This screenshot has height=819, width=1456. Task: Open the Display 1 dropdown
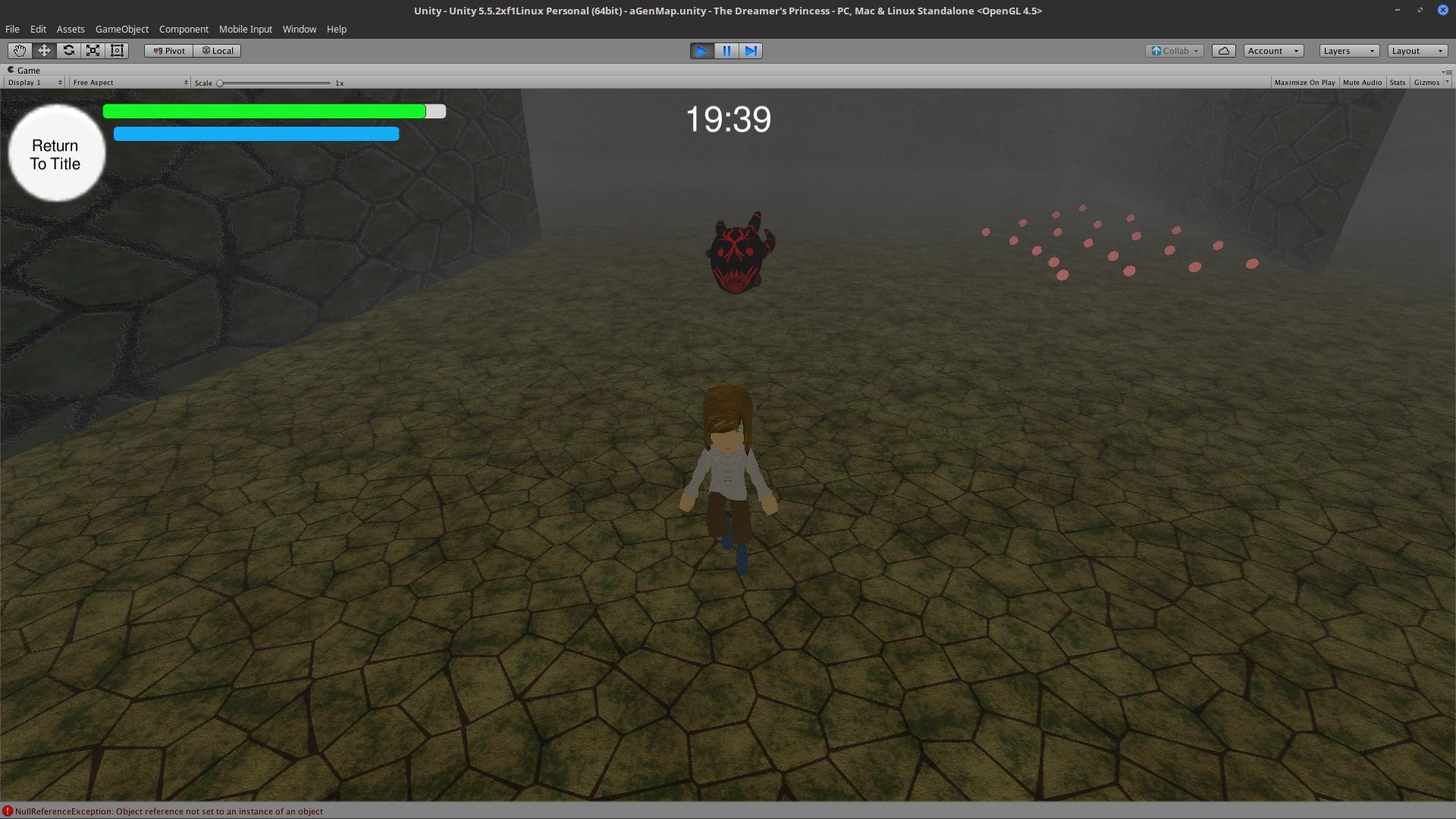tap(34, 83)
